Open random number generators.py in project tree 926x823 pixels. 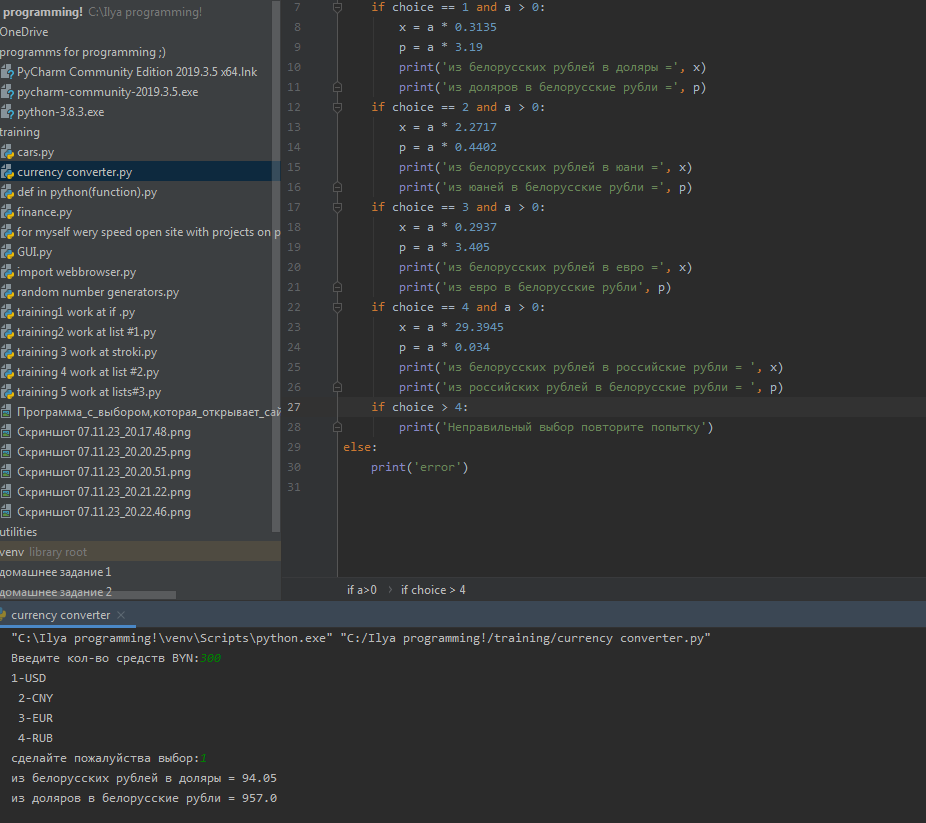click(x=97, y=292)
